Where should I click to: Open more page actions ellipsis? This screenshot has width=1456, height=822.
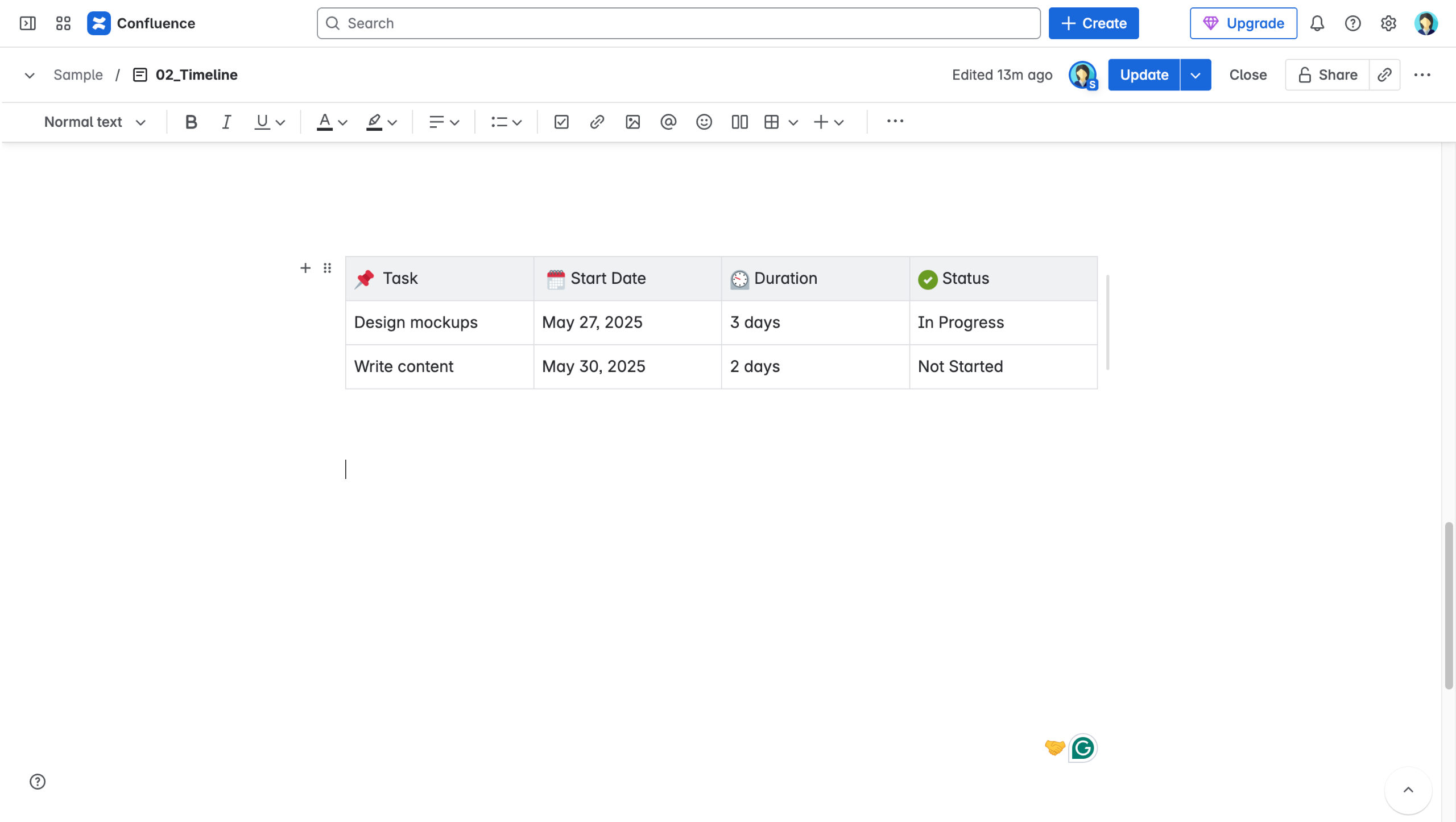1422,75
